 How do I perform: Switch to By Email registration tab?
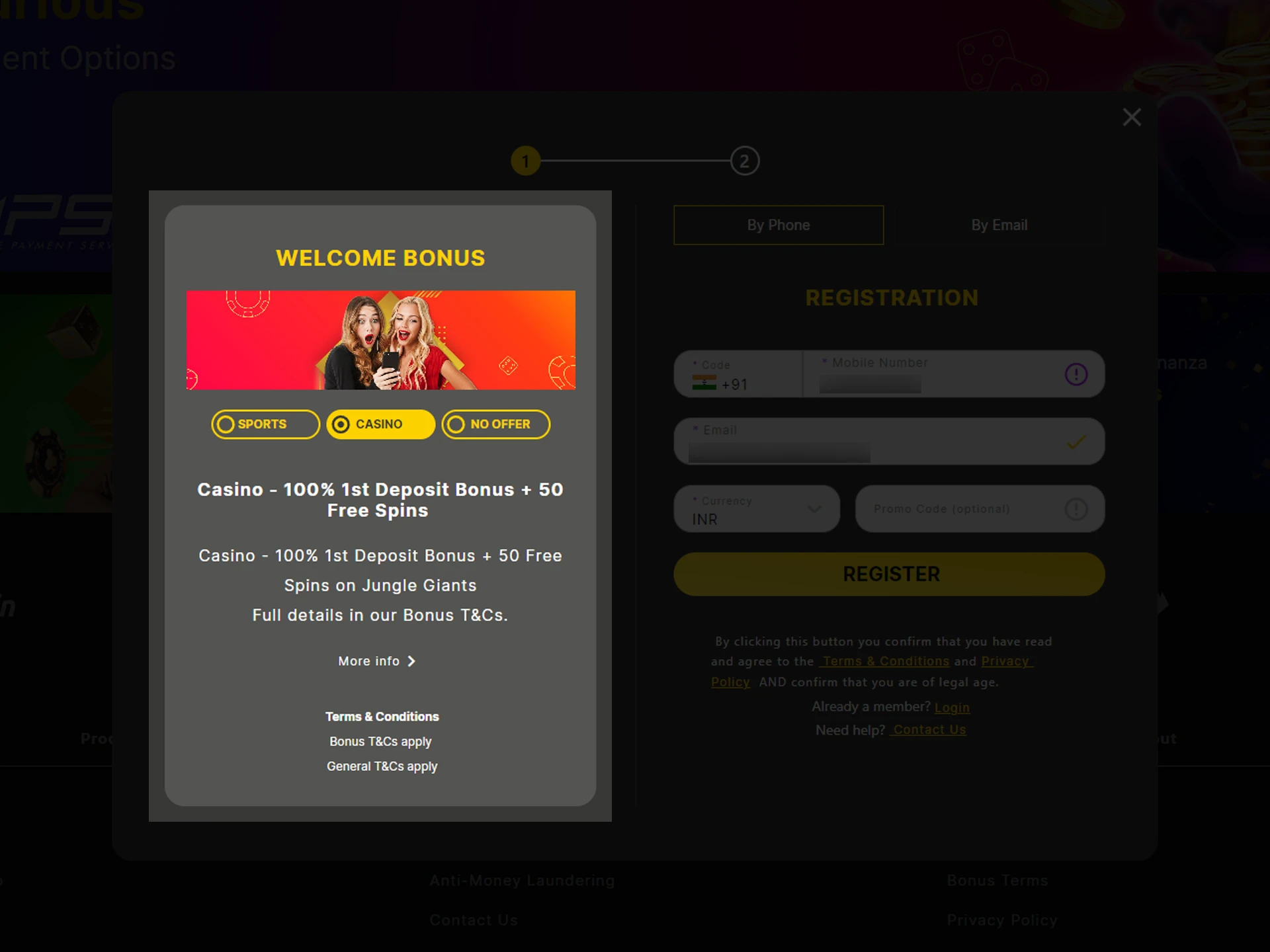998,224
